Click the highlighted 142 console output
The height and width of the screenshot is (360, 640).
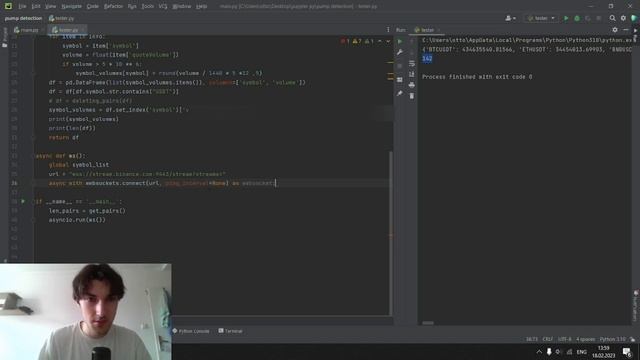tap(427, 58)
